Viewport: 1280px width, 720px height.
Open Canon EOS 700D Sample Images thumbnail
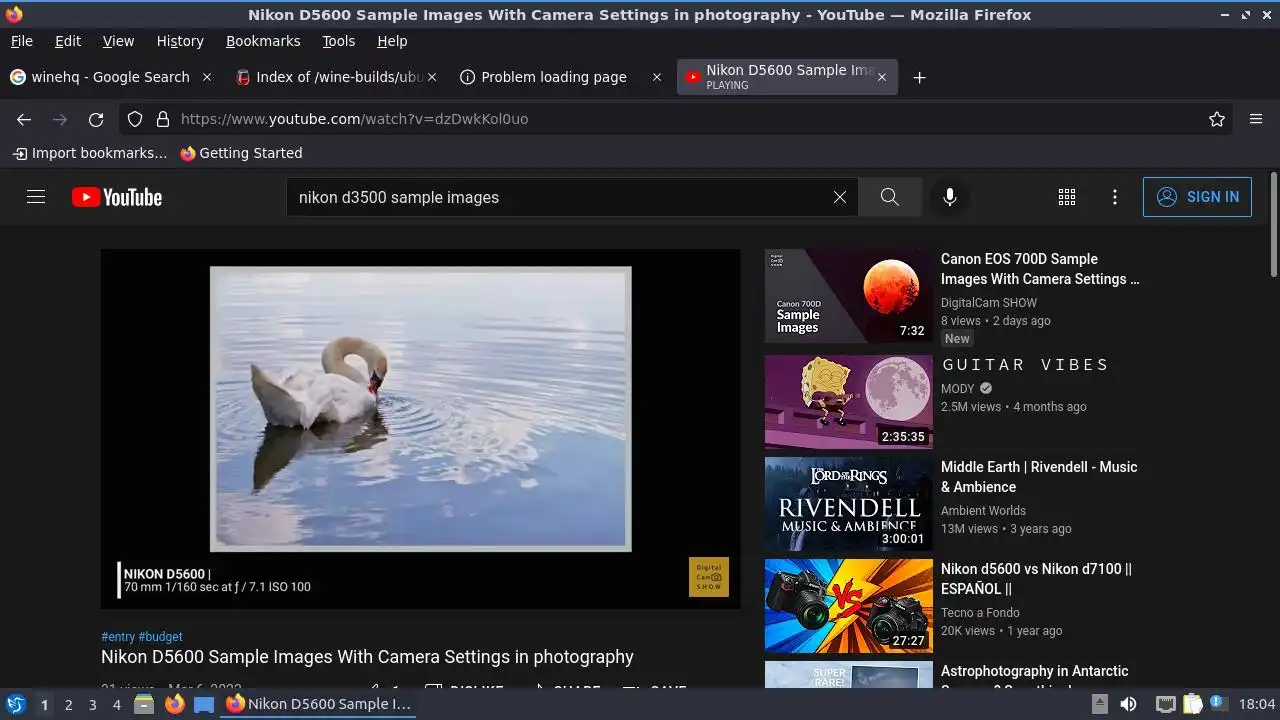[849, 296]
